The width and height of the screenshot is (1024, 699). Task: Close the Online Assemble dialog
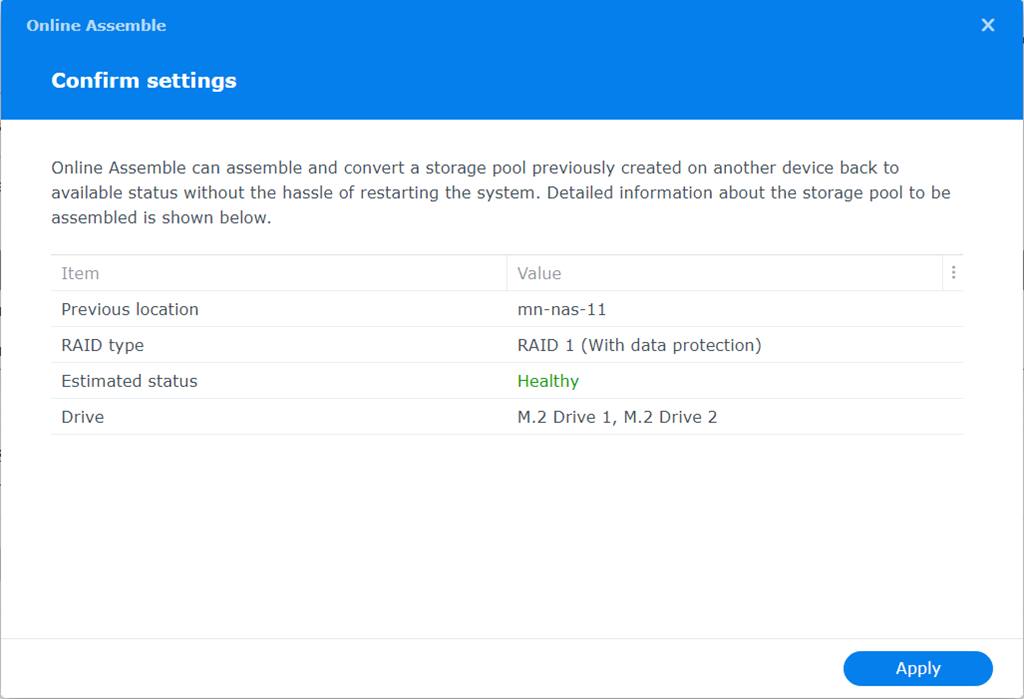coord(988,25)
